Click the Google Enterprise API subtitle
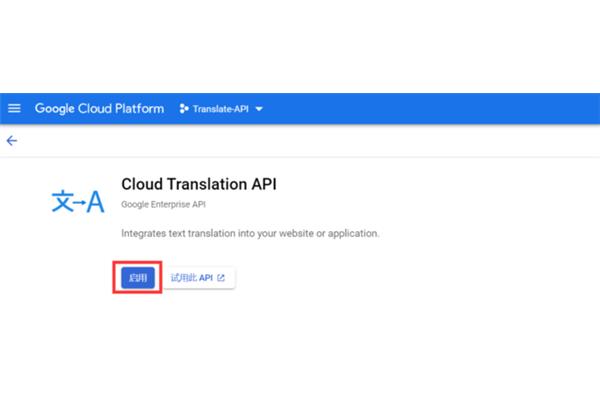 [163, 204]
